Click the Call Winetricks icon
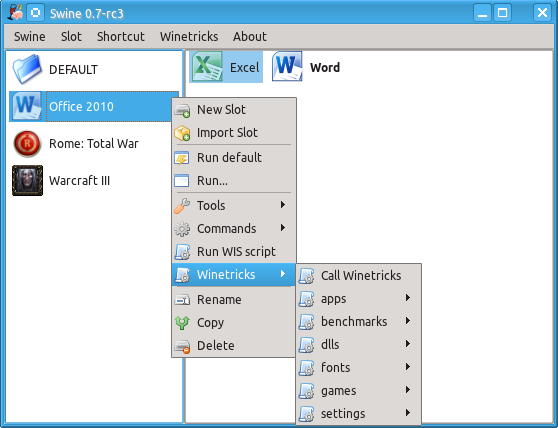The height and width of the screenshot is (428, 558). coord(306,276)
